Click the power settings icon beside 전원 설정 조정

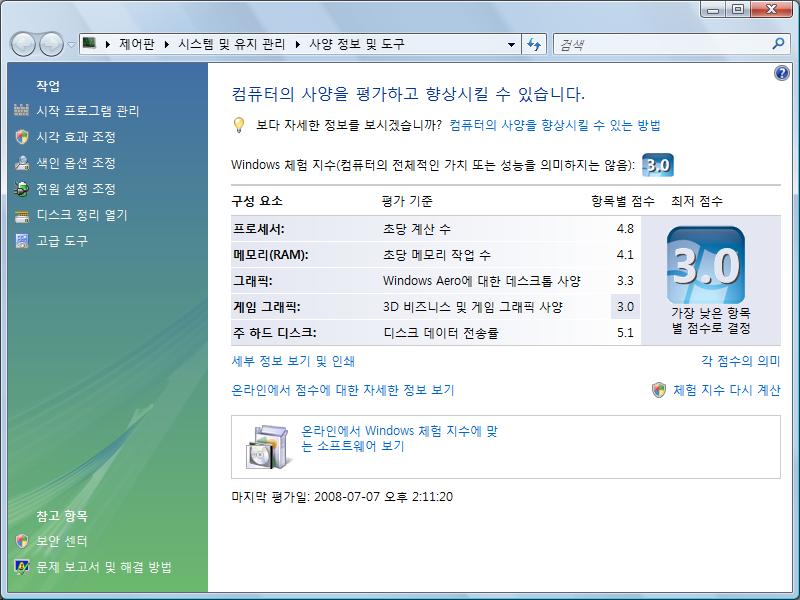(21, 189)
